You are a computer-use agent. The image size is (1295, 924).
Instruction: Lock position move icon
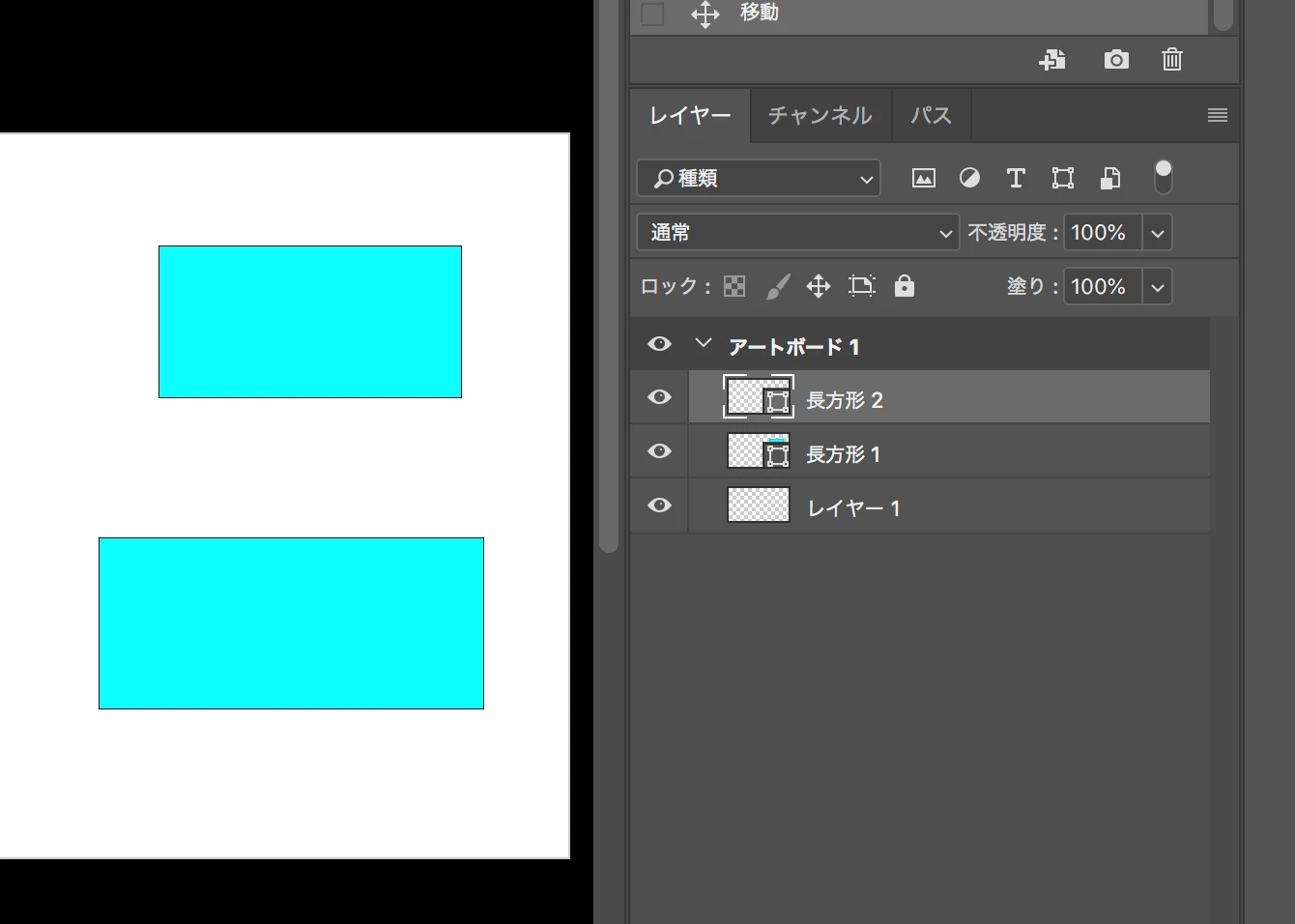coord(819,286)
